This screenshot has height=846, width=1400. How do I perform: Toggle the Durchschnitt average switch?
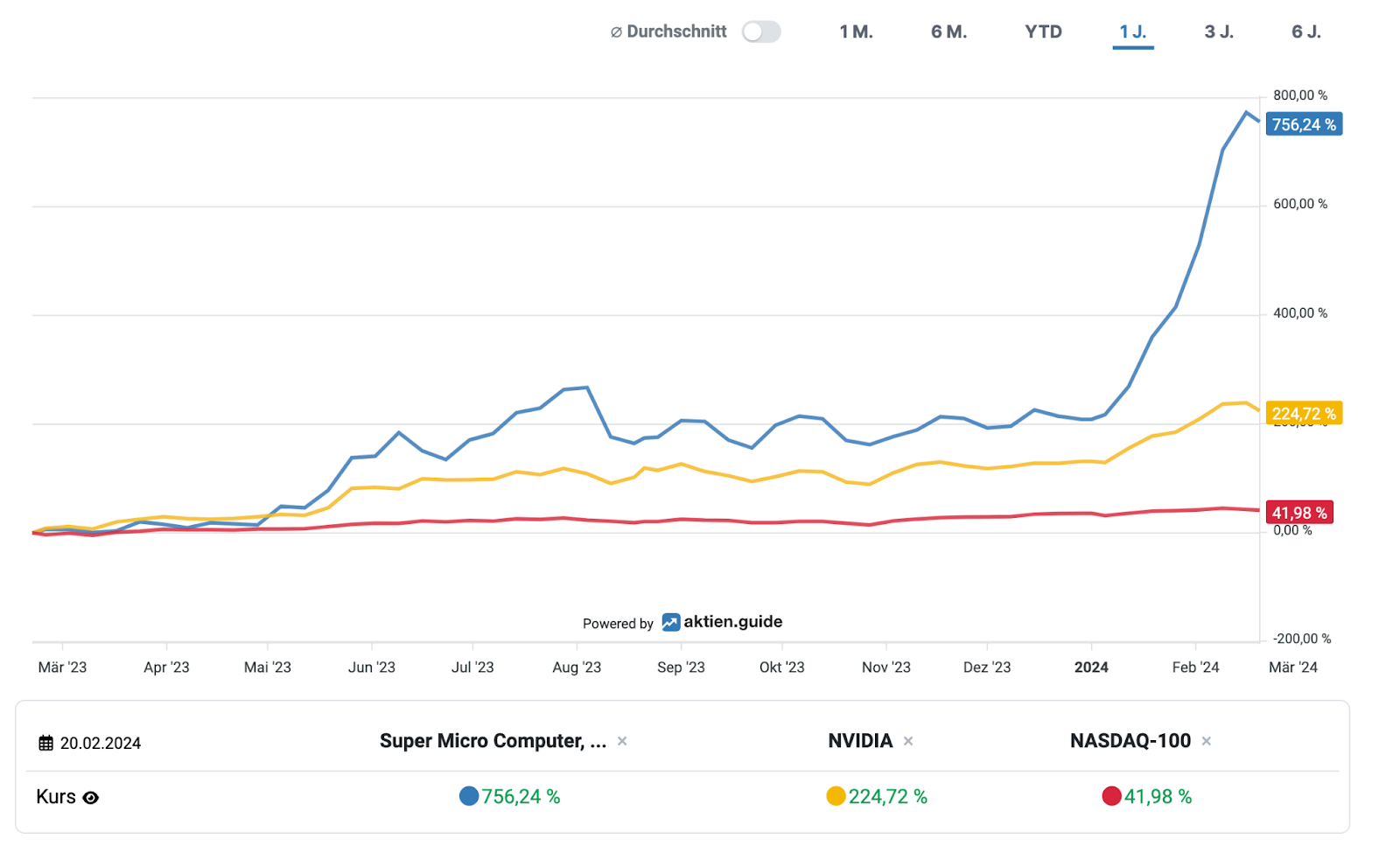[x=761, y=32]
